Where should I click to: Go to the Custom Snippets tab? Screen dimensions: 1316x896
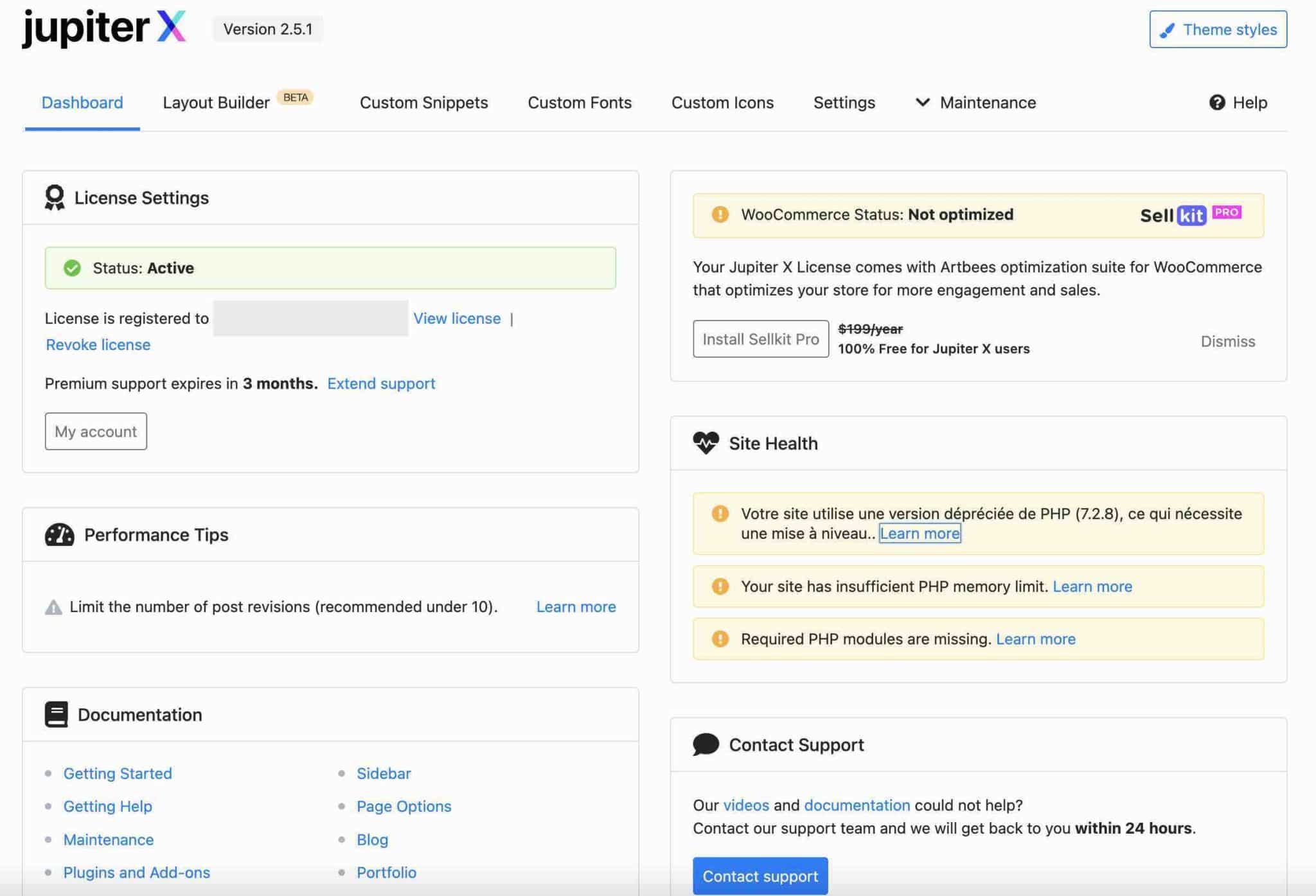click(424, 102)
